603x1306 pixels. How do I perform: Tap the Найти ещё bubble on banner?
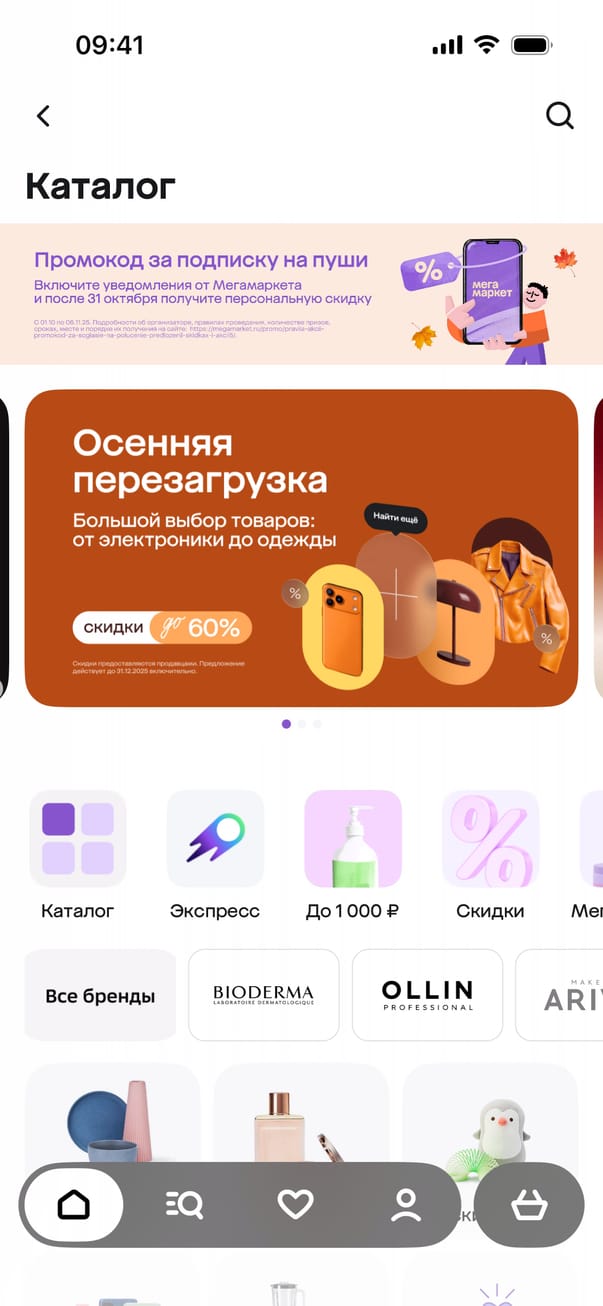396,518
